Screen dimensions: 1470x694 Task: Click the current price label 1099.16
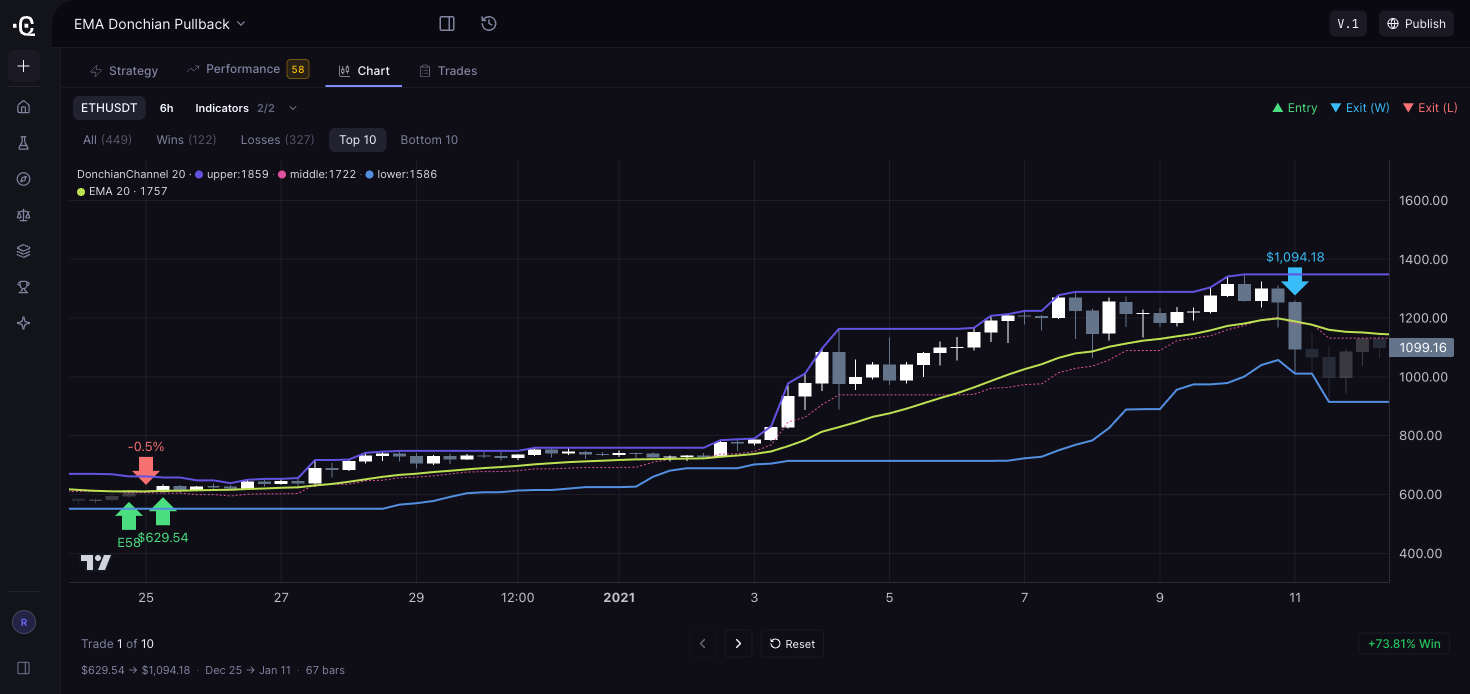pyautogui.click(x=1421, y=348)
